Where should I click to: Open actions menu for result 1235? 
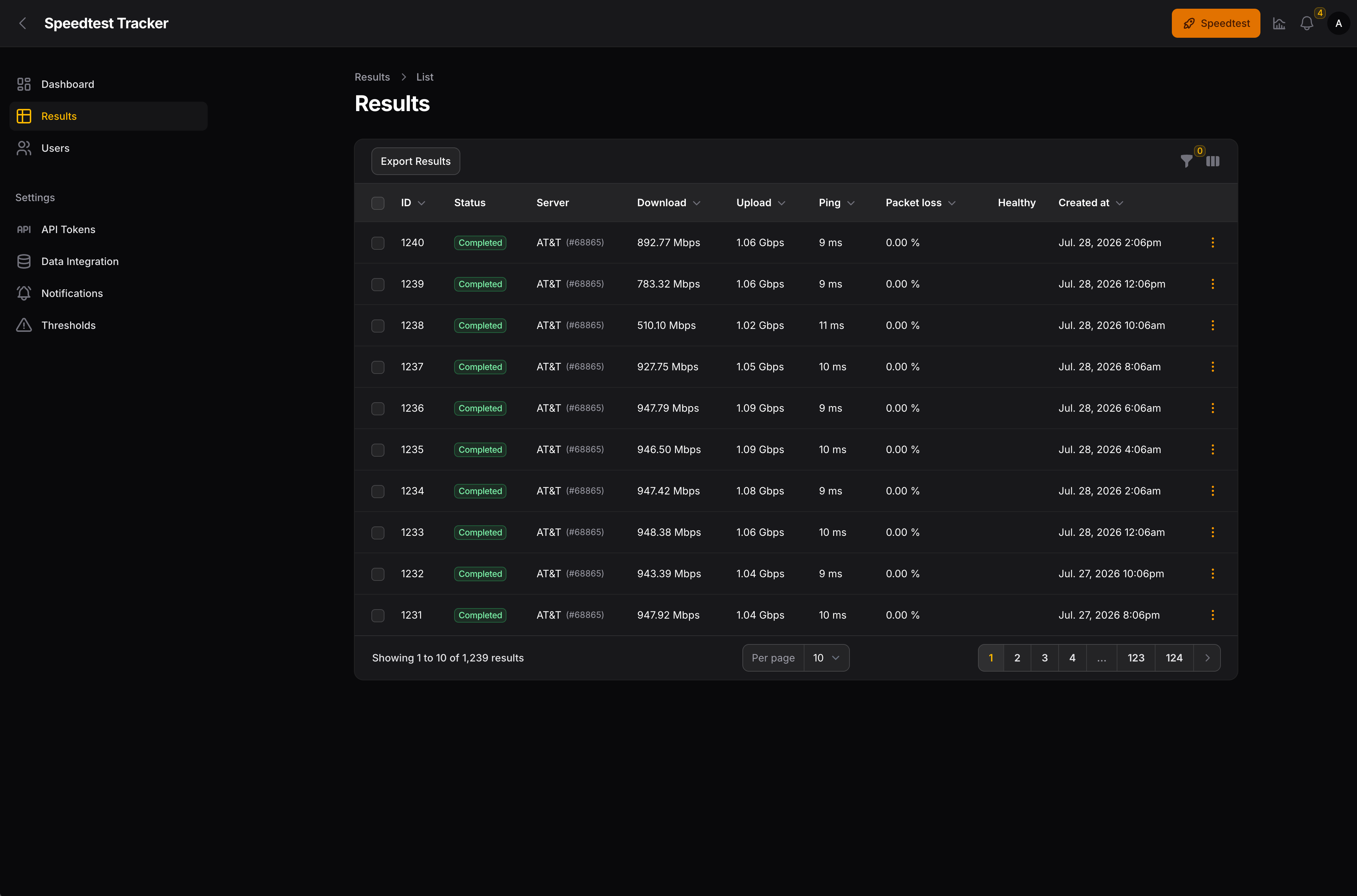pyautogui.click(x=1213, y=450)
